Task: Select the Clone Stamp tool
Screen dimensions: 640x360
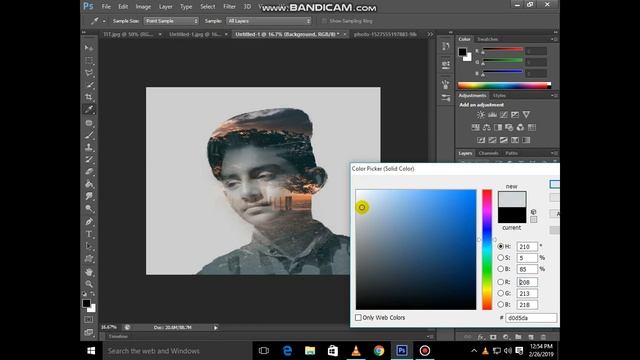Action: [89, 147]
